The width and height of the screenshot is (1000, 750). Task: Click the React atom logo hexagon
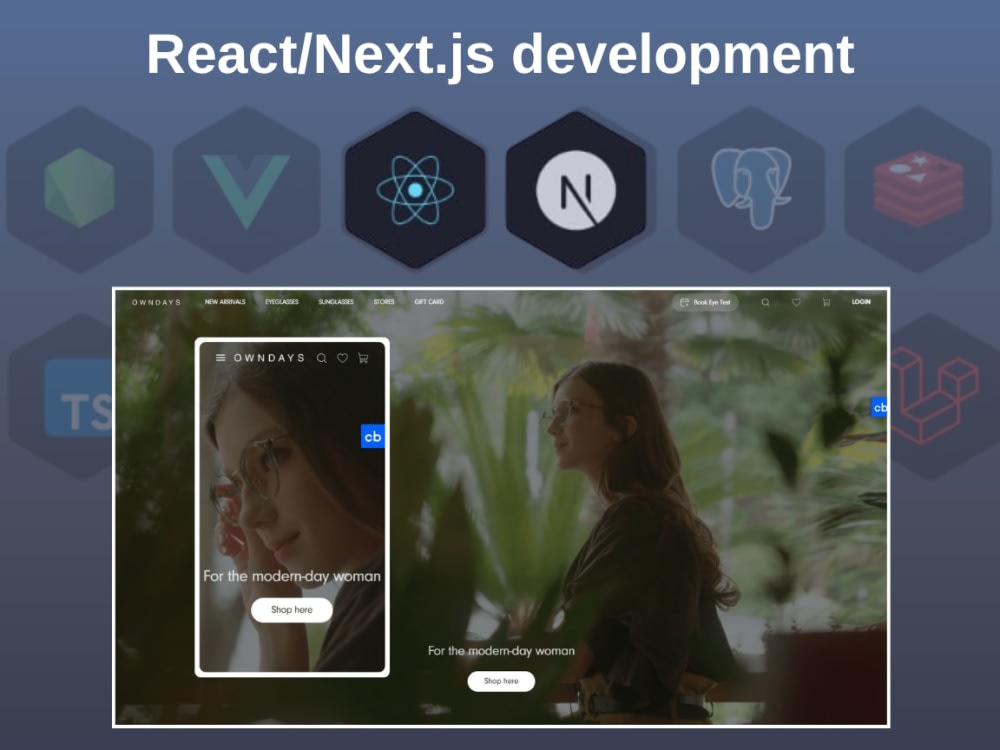coord(415,189)
